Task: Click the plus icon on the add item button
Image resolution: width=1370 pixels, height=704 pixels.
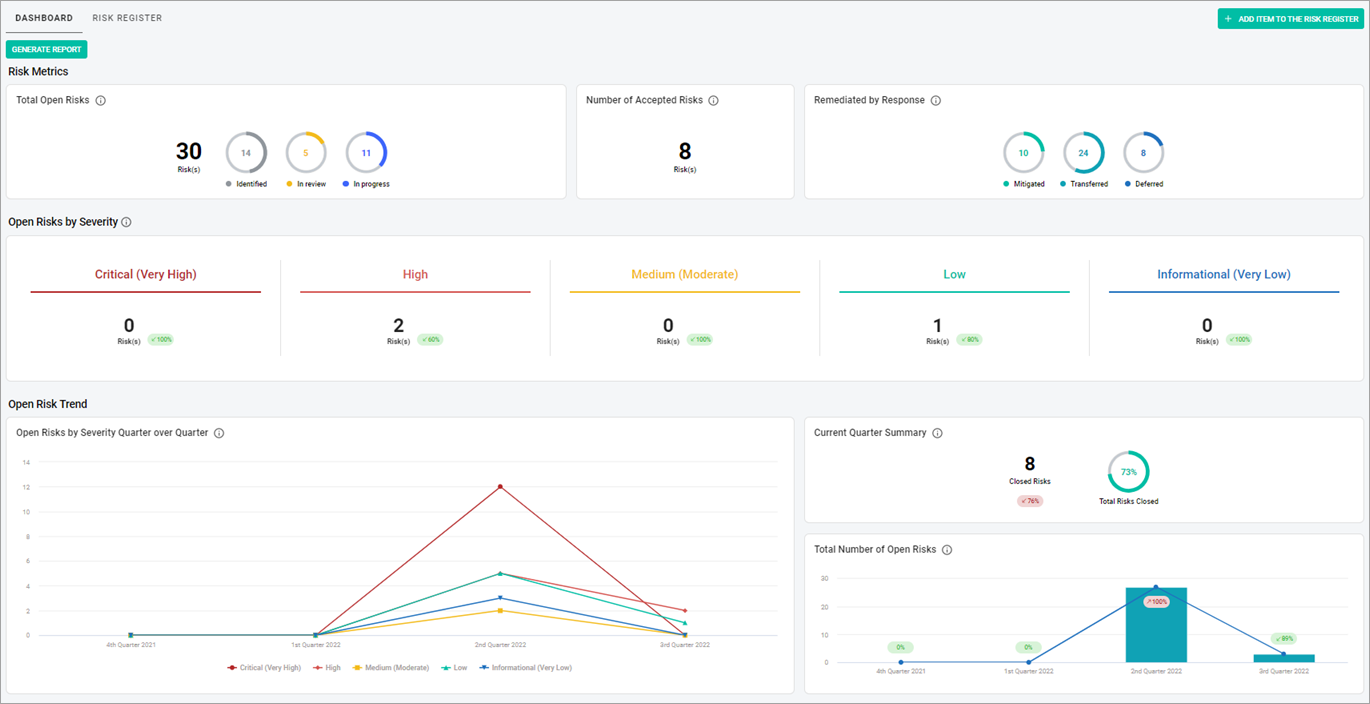Action: 1228,18
